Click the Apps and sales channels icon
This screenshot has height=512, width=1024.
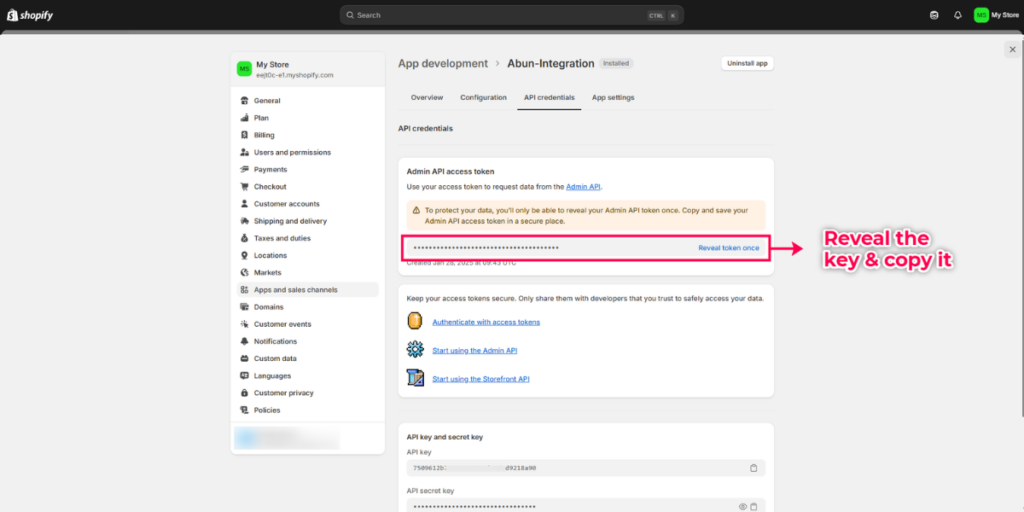(x=244, y=290)
